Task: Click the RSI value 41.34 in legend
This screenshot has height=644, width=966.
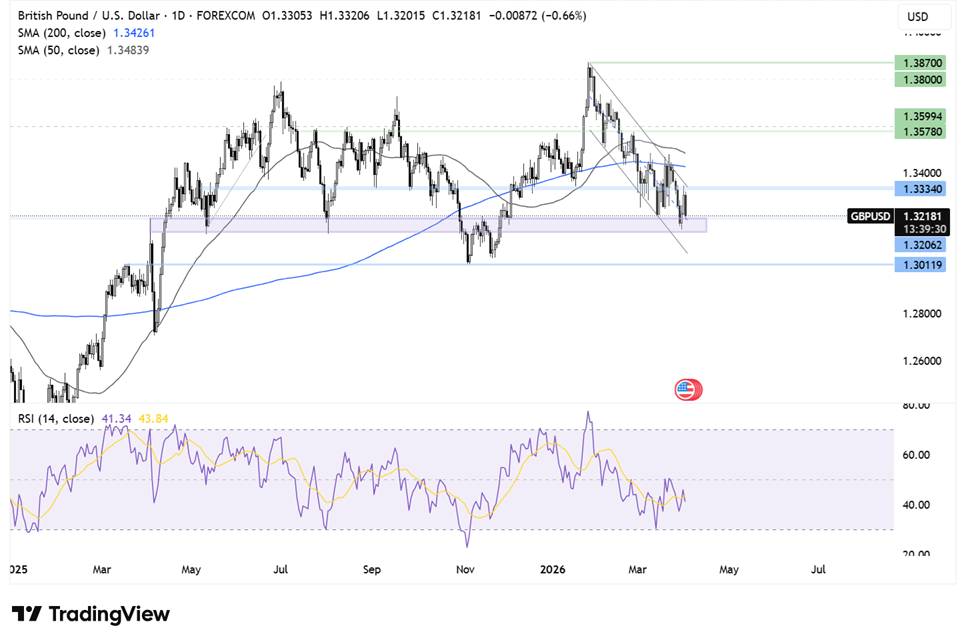Action: 117,419
